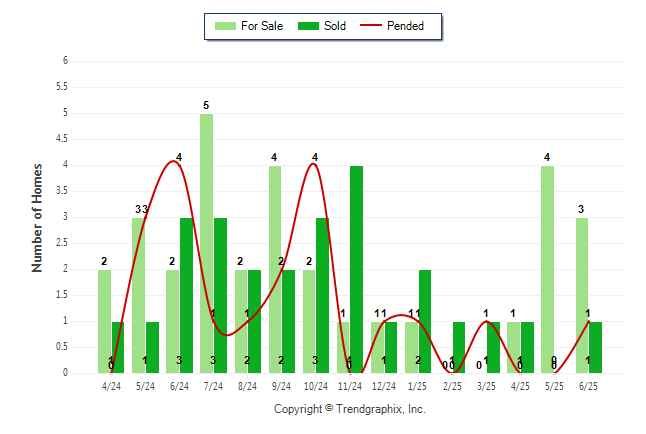Click the 1.5 value on the y-axis
The height and width of the screenshot is (434, 646).
coord(62,295)
